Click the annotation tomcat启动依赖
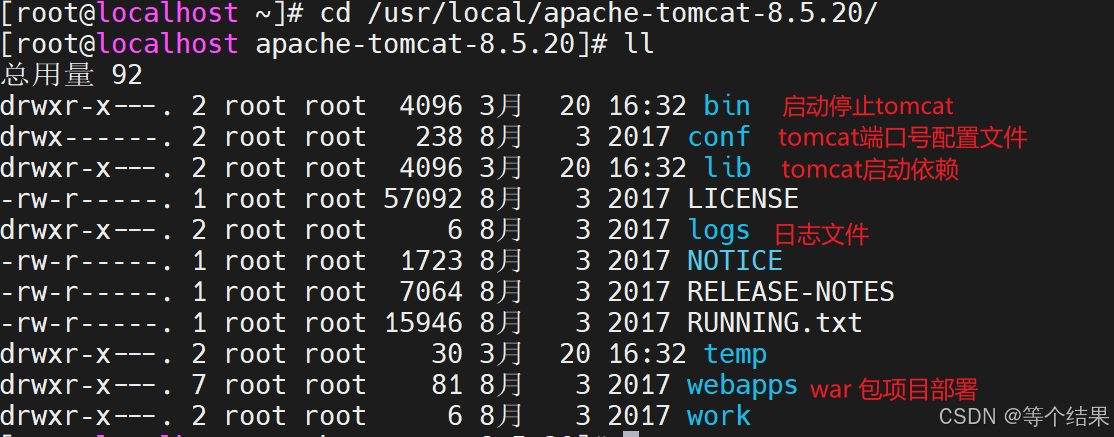 (x=870, y=169)
